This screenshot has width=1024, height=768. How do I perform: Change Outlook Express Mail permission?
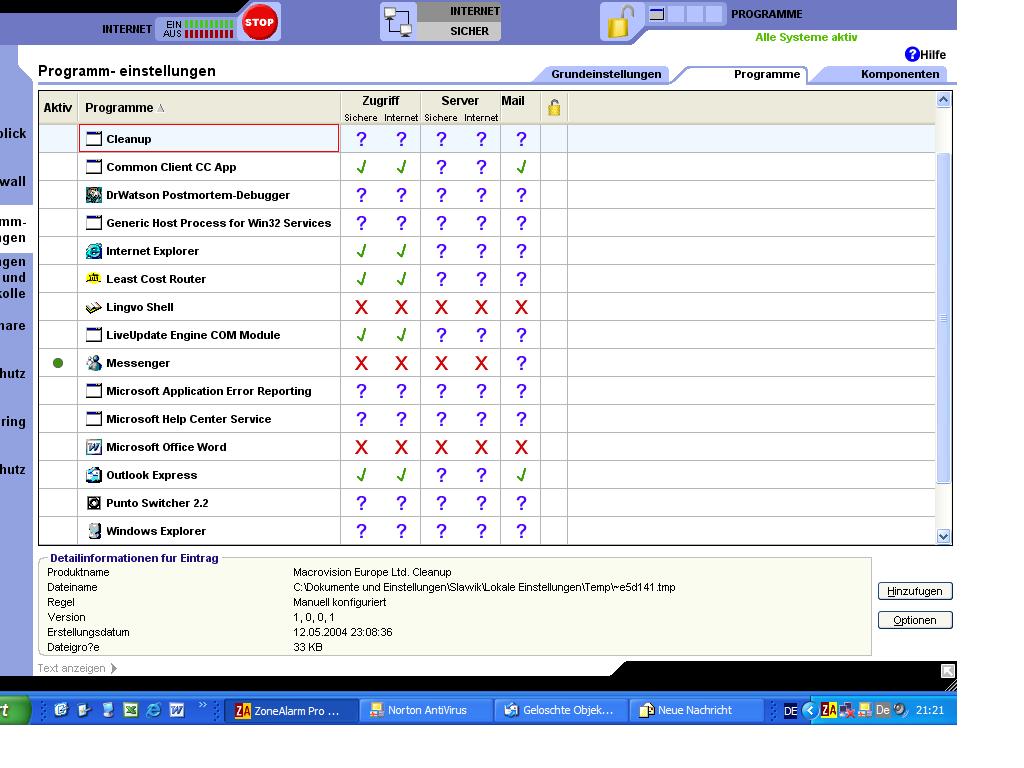(x=521, y=475)
